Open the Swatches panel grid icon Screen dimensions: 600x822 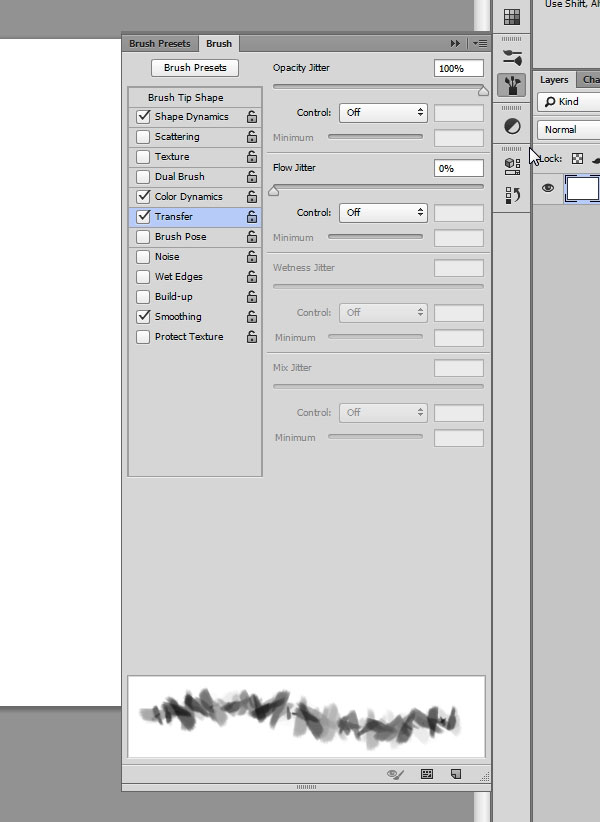click(511, 17)
